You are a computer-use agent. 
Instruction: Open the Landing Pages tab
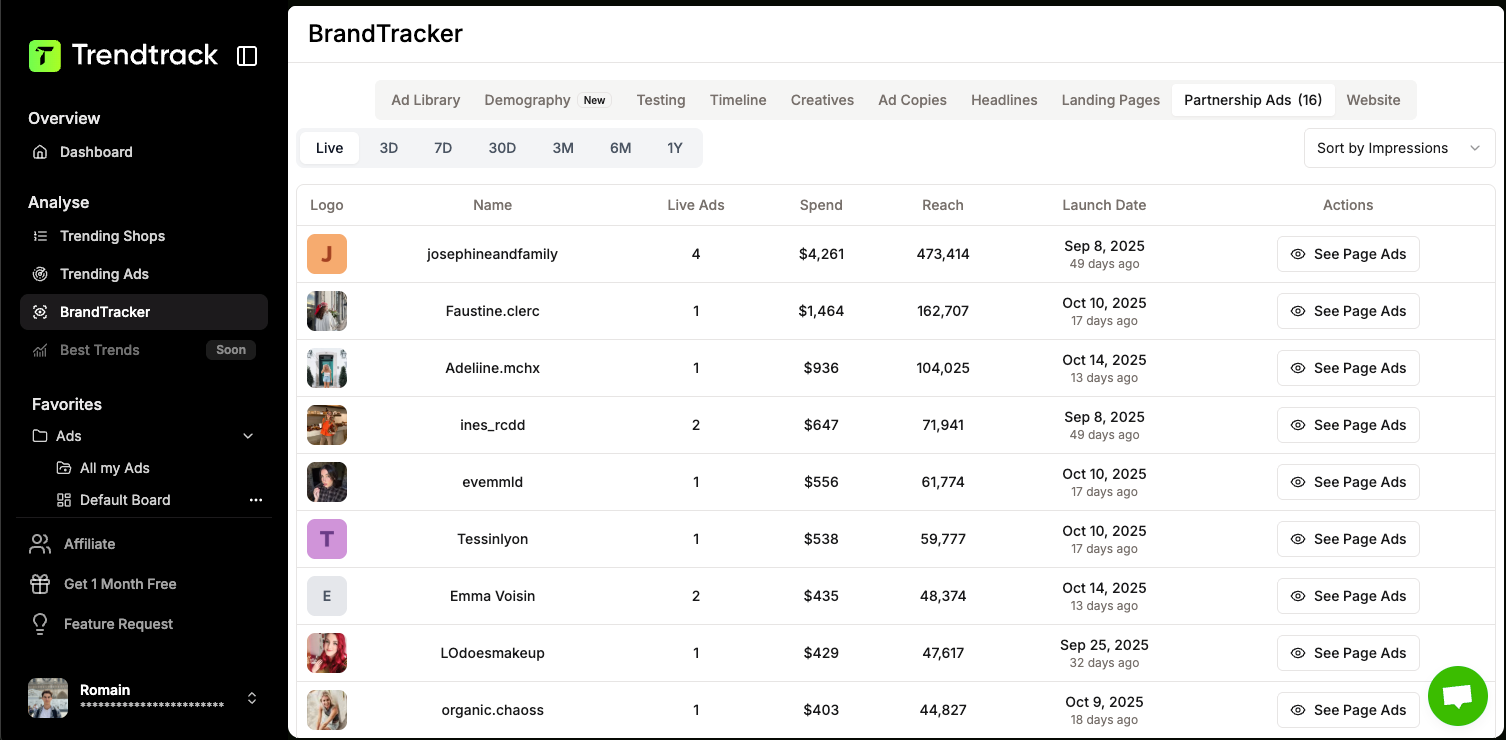(1110, 100)
